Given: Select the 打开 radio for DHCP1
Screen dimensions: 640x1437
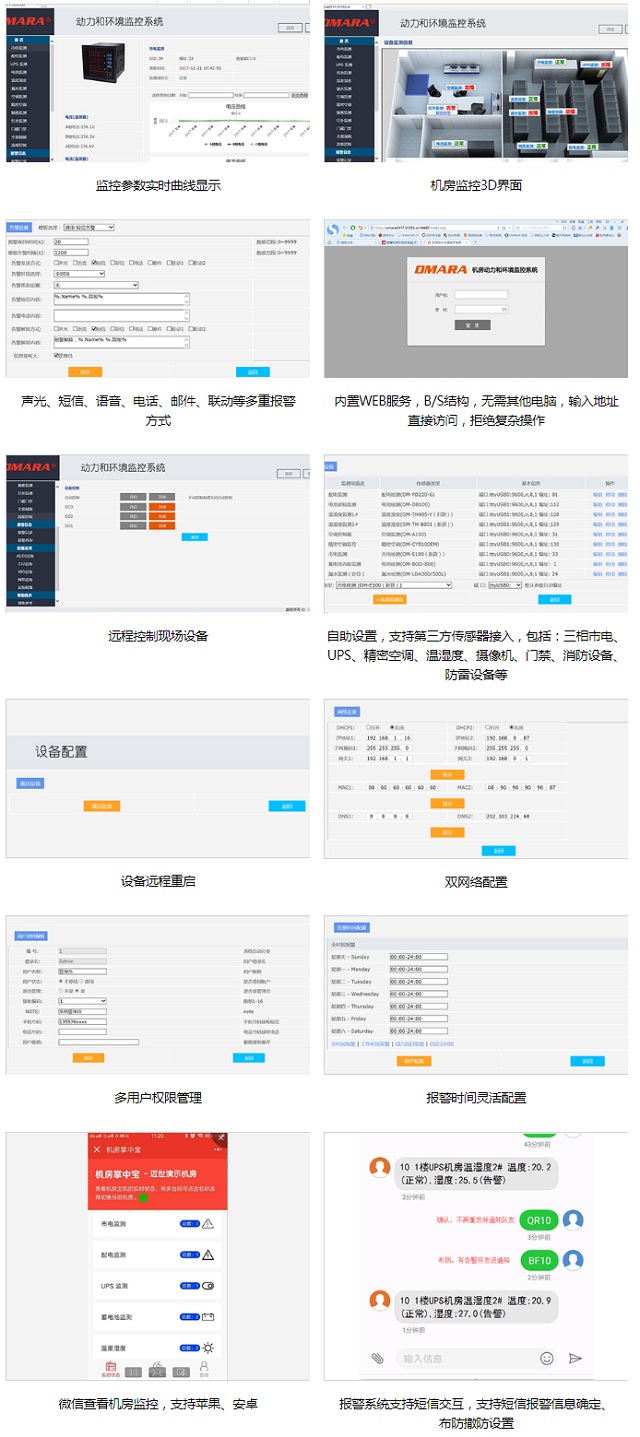Looking at the screenshot, I should click(x=368, y=727).
